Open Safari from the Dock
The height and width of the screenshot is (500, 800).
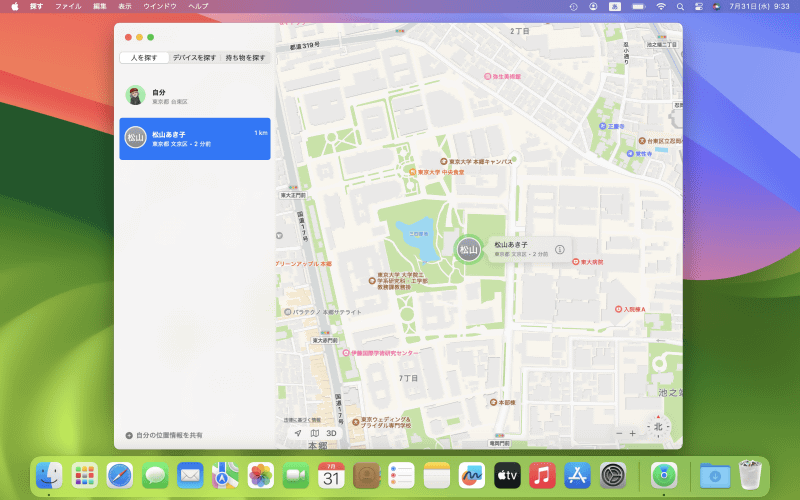pyautogui.click(x=120, y=476)
